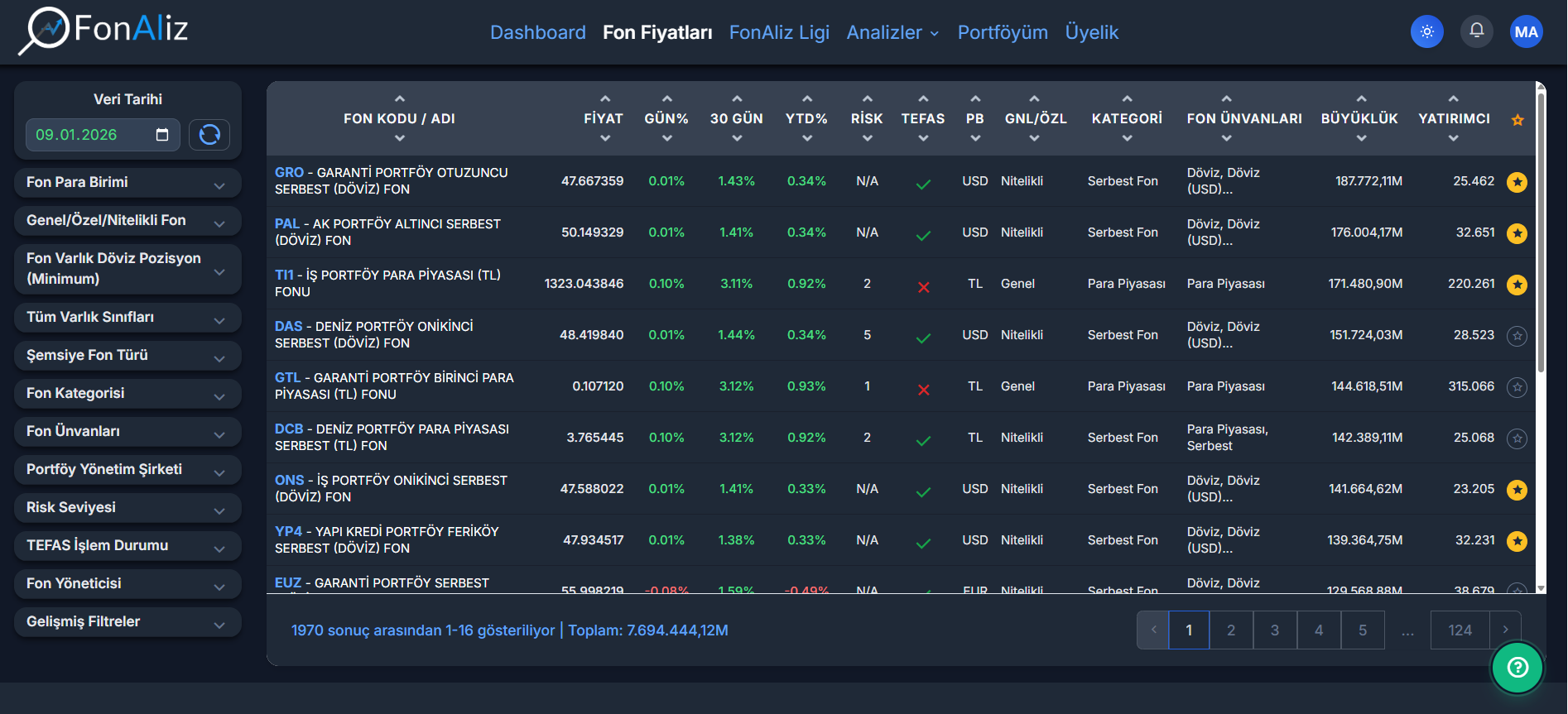The image size is (1568, 714).
Task: Sort PB column descending arrow
Action: click(975, 138)
